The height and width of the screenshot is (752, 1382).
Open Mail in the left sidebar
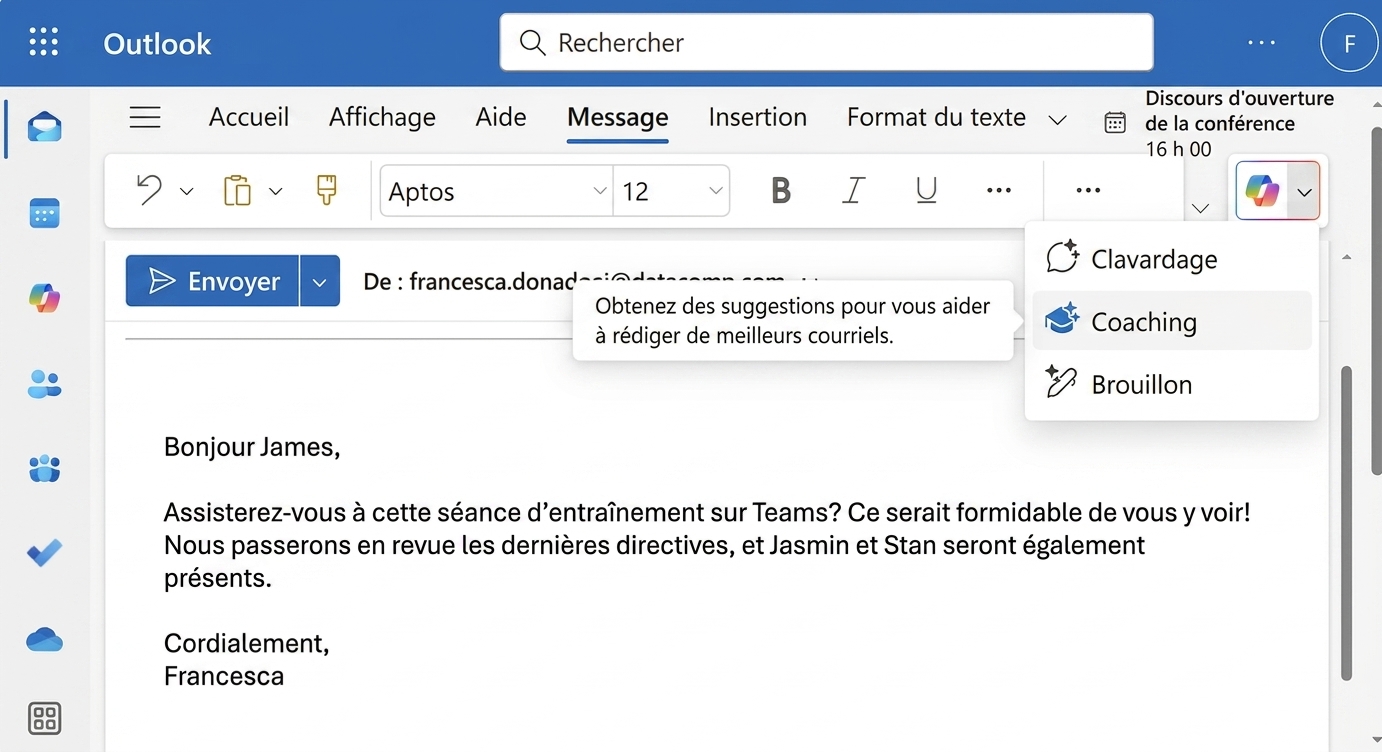tap(45, 128)
